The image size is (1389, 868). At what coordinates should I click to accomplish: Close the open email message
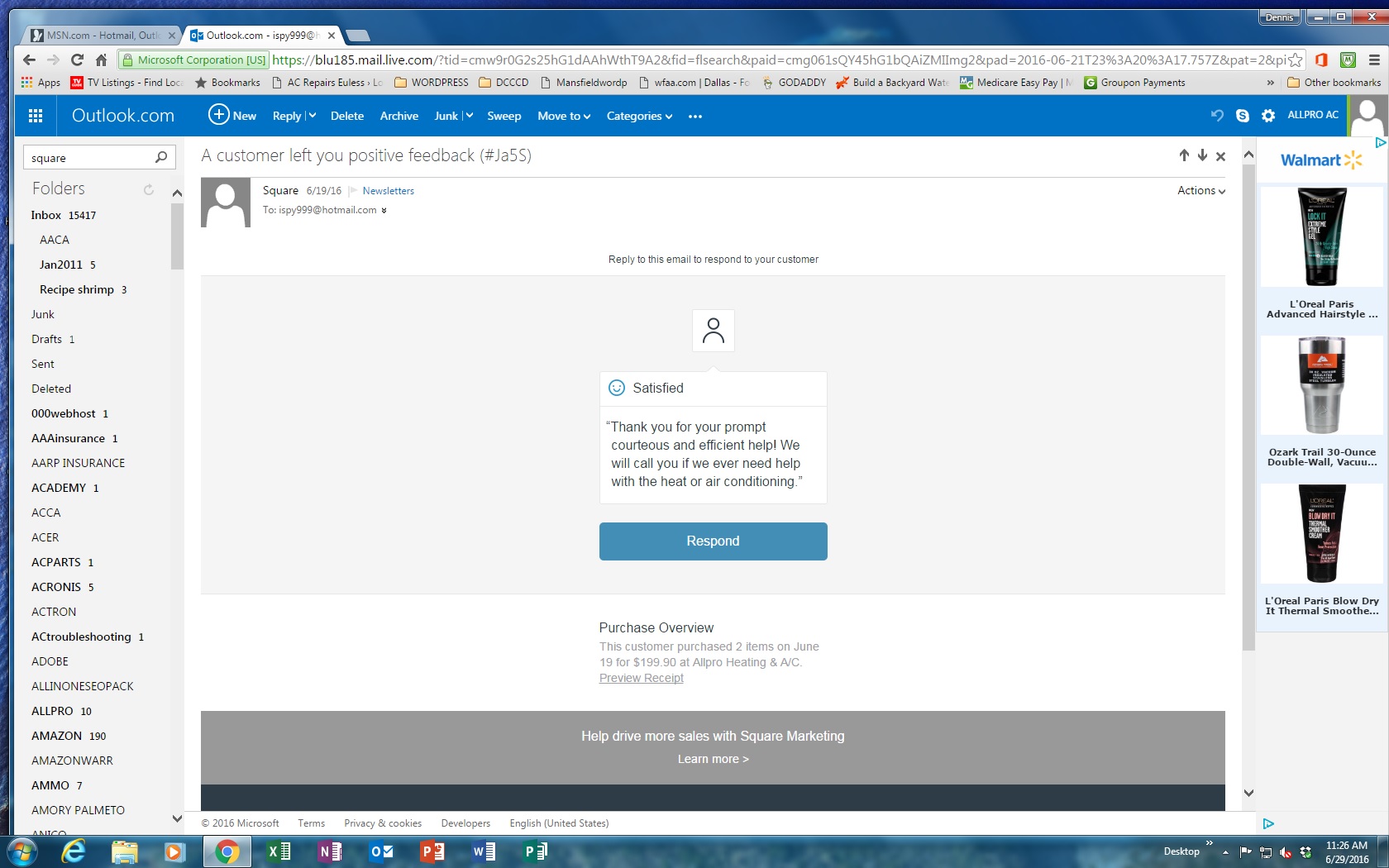pos(1220,156)
